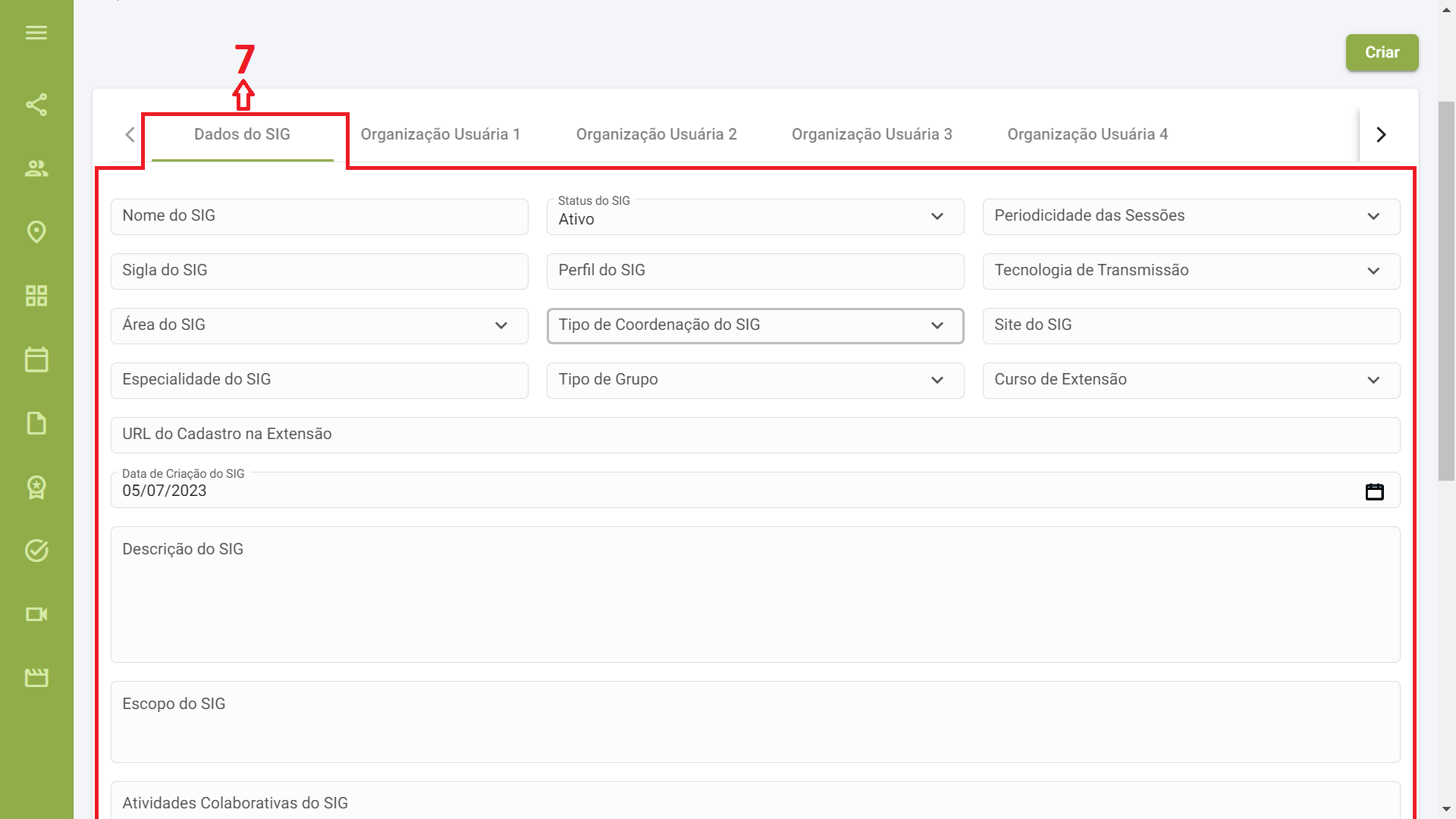Click the Nome do SIG field

pos(318,217)
